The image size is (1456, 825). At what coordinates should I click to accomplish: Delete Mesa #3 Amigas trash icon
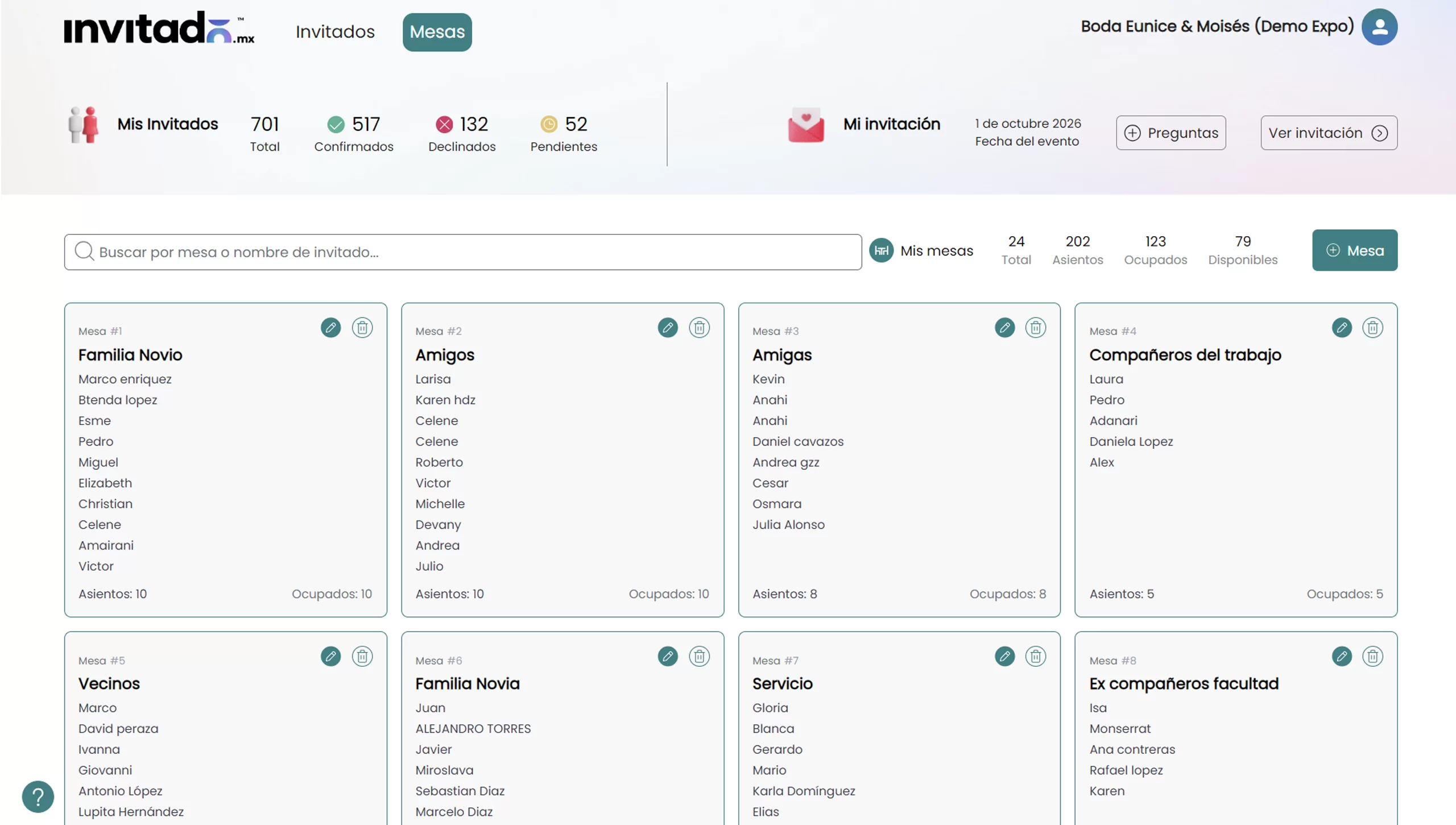pos(1036,328)
